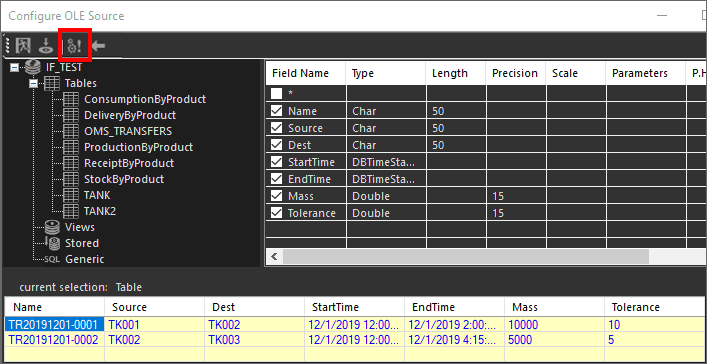Uncheck the StartTime field checkbox
Image resolution: width=707 pixels, height=364 pixels.
[x=276, y=162]
